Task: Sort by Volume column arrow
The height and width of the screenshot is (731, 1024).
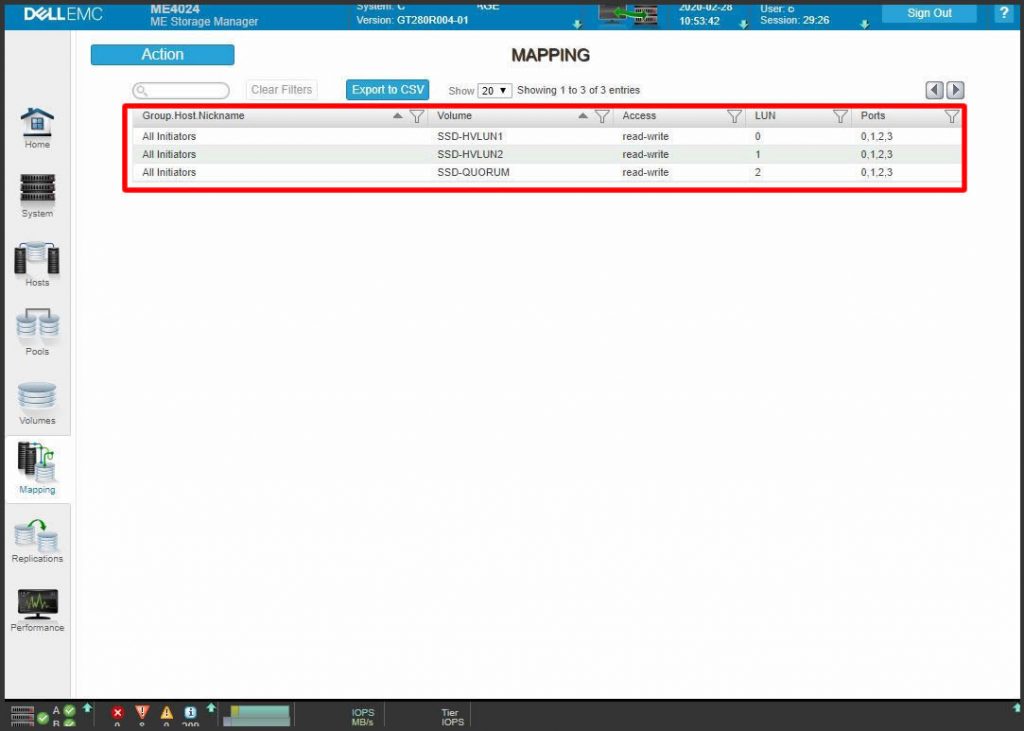Action: pyautogui.click(x=583, y=116)
